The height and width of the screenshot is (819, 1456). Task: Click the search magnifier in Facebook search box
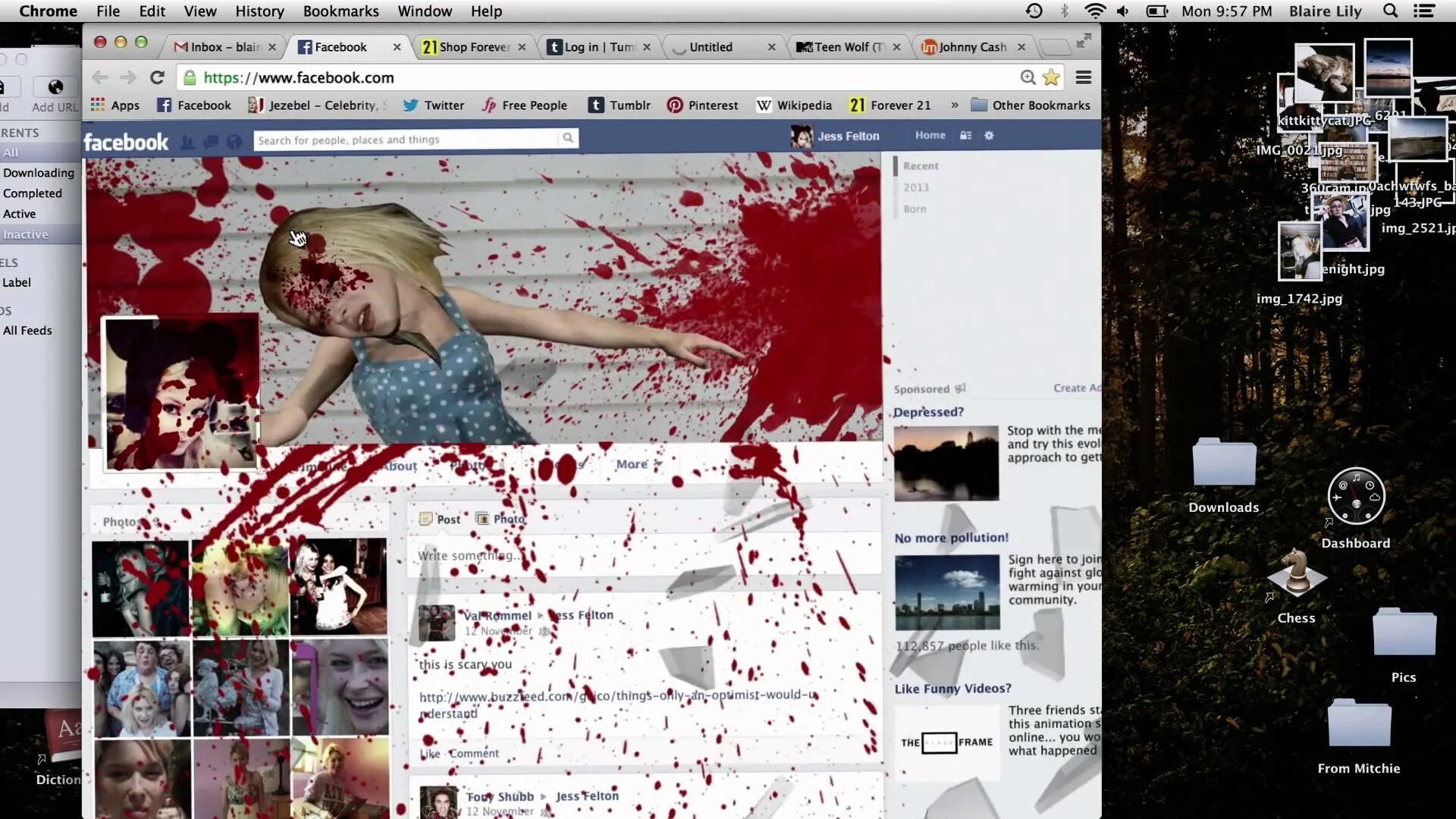pos(567,138)
